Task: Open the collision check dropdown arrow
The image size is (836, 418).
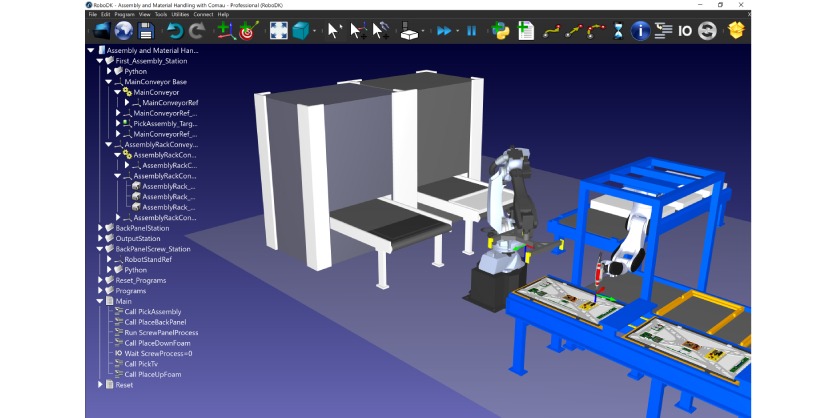Action: 423,31
